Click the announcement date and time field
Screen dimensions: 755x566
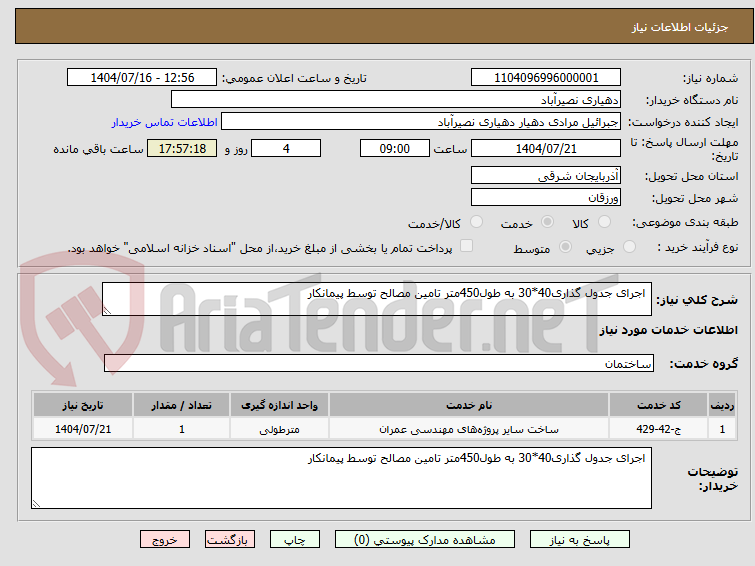point(142,78)
